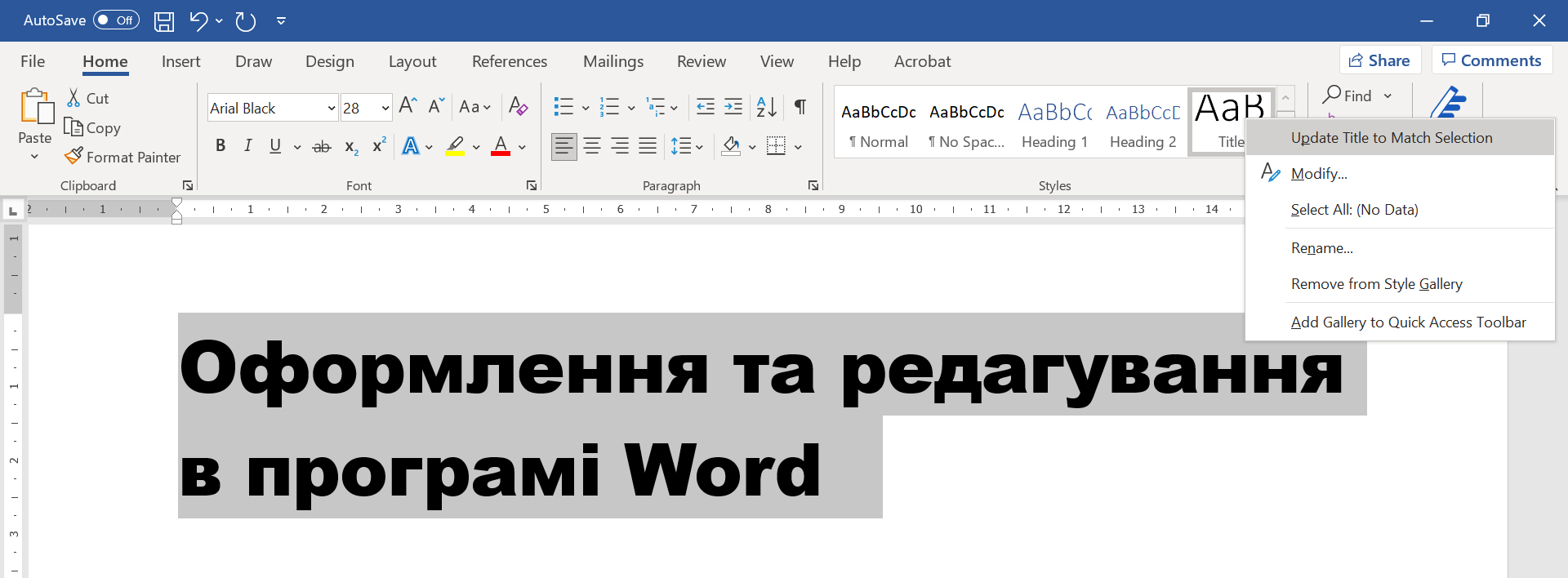Click the Share button

pos(1380,60)
